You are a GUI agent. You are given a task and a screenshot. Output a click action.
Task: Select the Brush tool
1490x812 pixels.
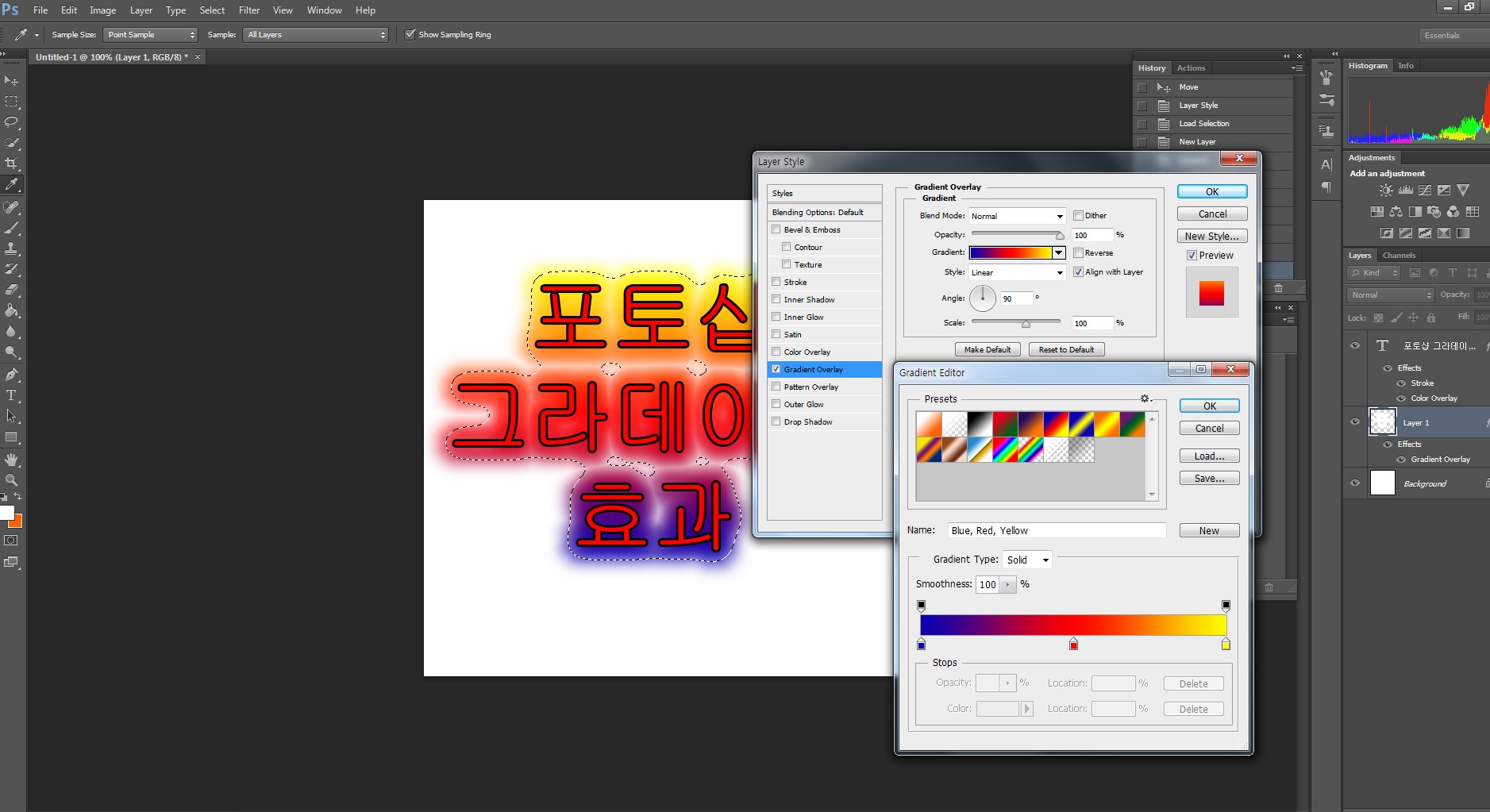(11, 228)
